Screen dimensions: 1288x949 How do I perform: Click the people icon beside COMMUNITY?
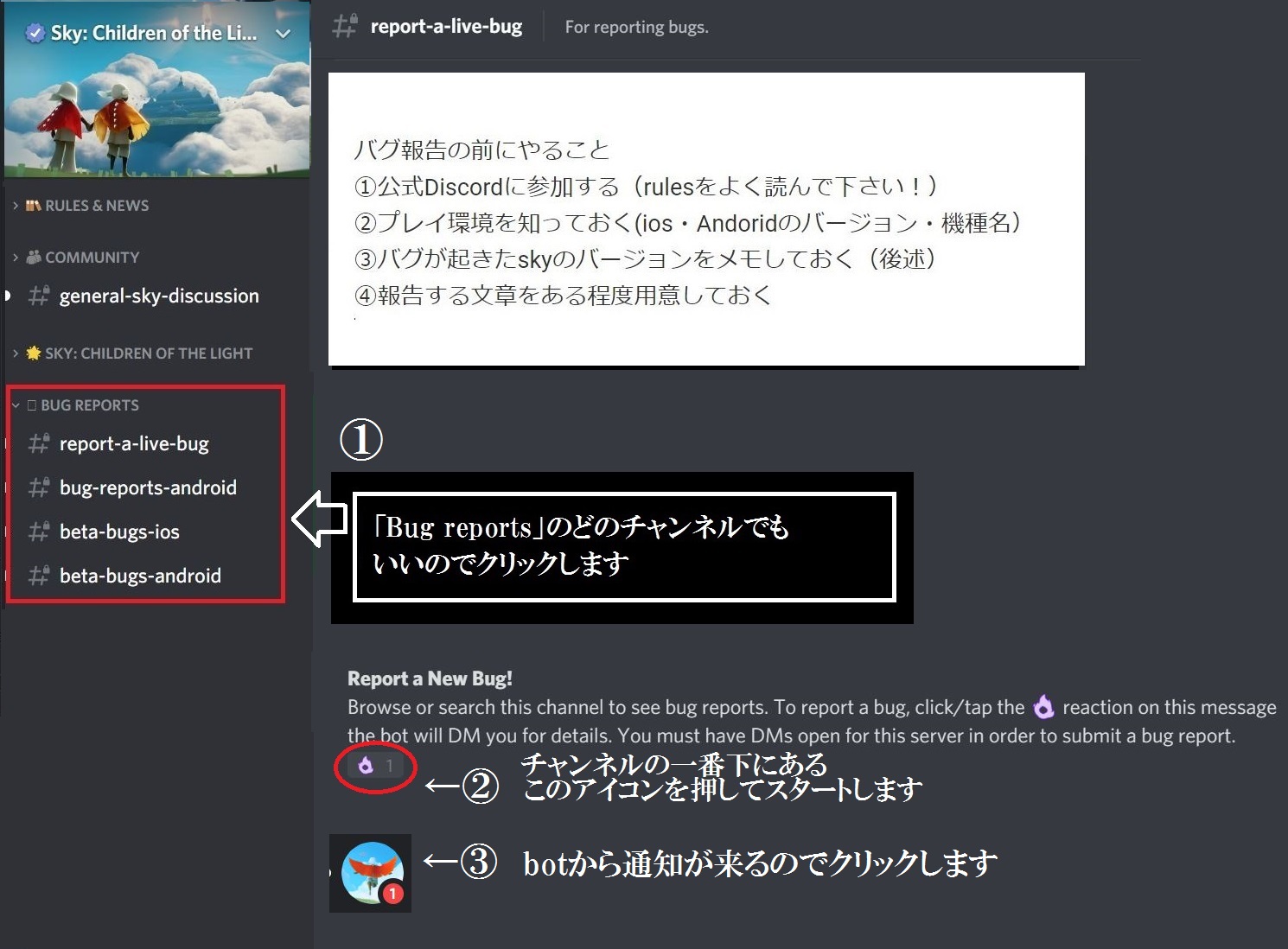tap(34, 257)
